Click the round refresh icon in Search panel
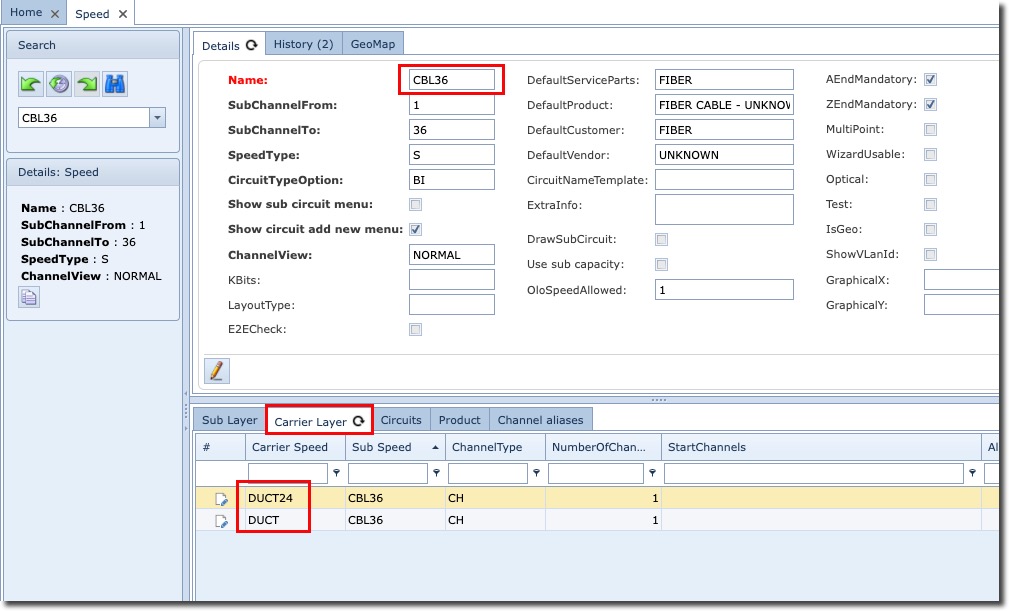 point(59,84)
